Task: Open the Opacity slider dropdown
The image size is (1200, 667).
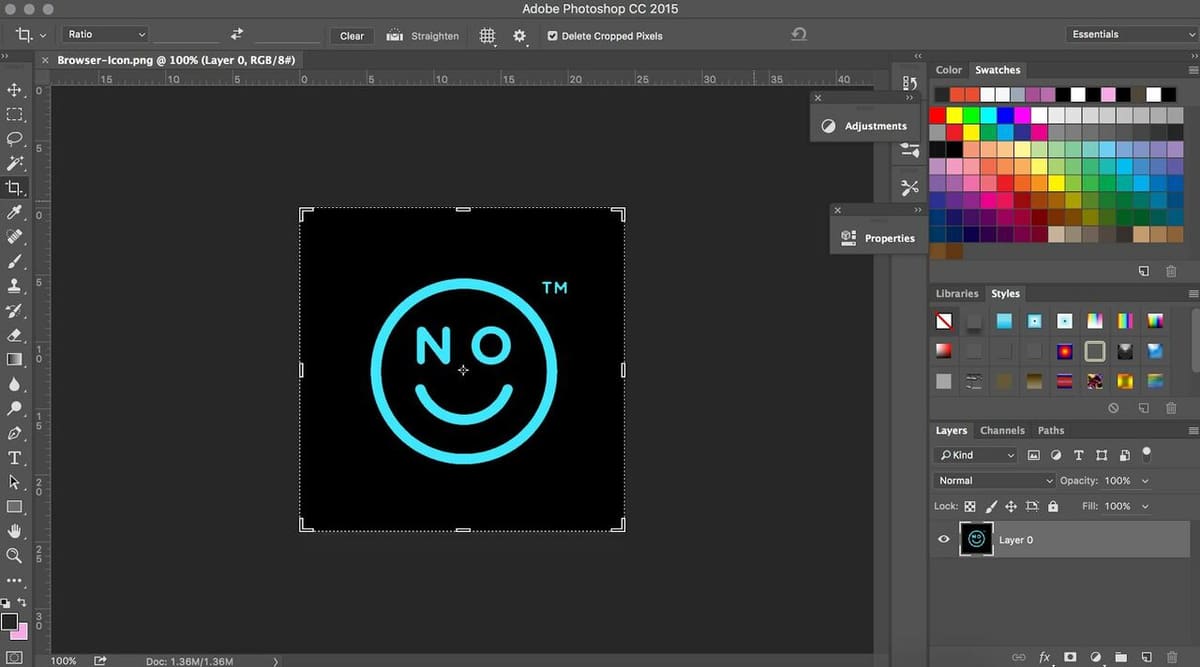Action: pyautogui.click(x=1145, y=481)
